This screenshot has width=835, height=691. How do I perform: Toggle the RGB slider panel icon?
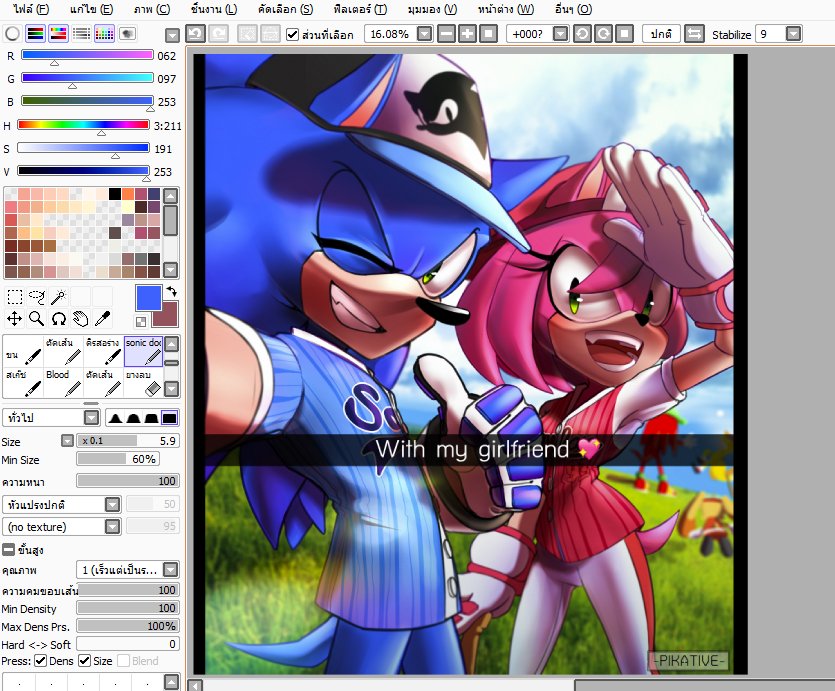coord(35,34)
